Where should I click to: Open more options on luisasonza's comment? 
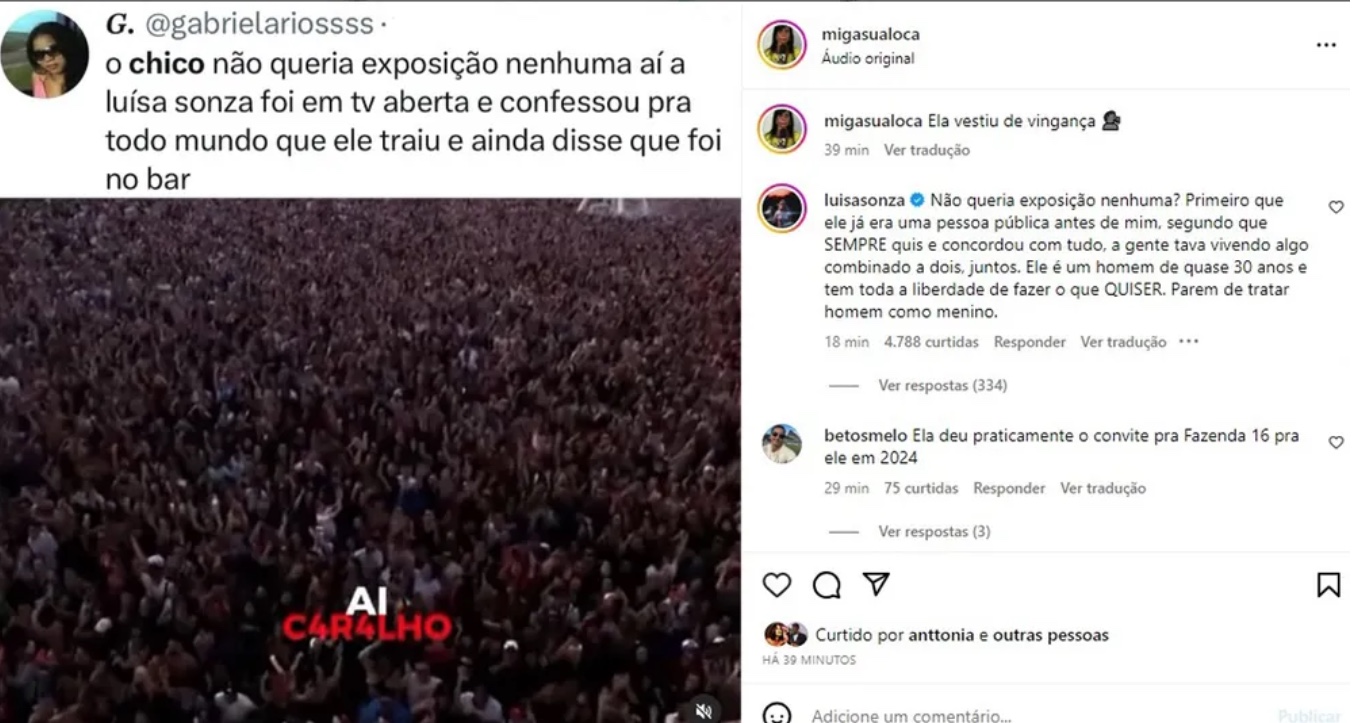(x=1188, y=341)
